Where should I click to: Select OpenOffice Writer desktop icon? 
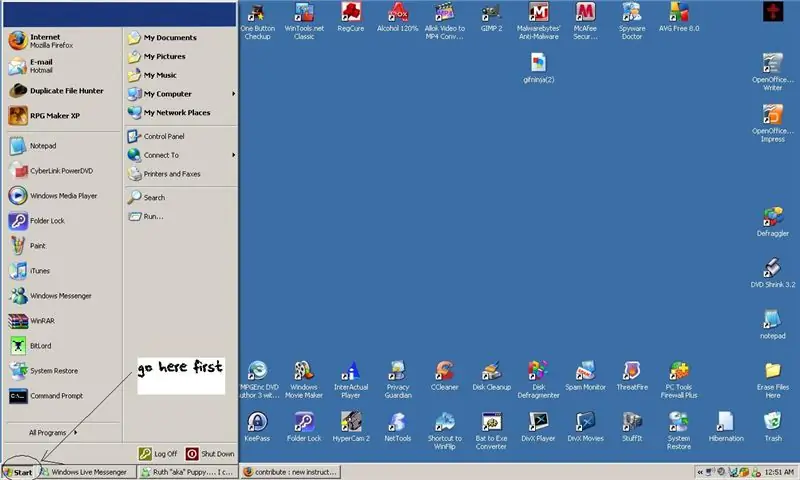772,71
